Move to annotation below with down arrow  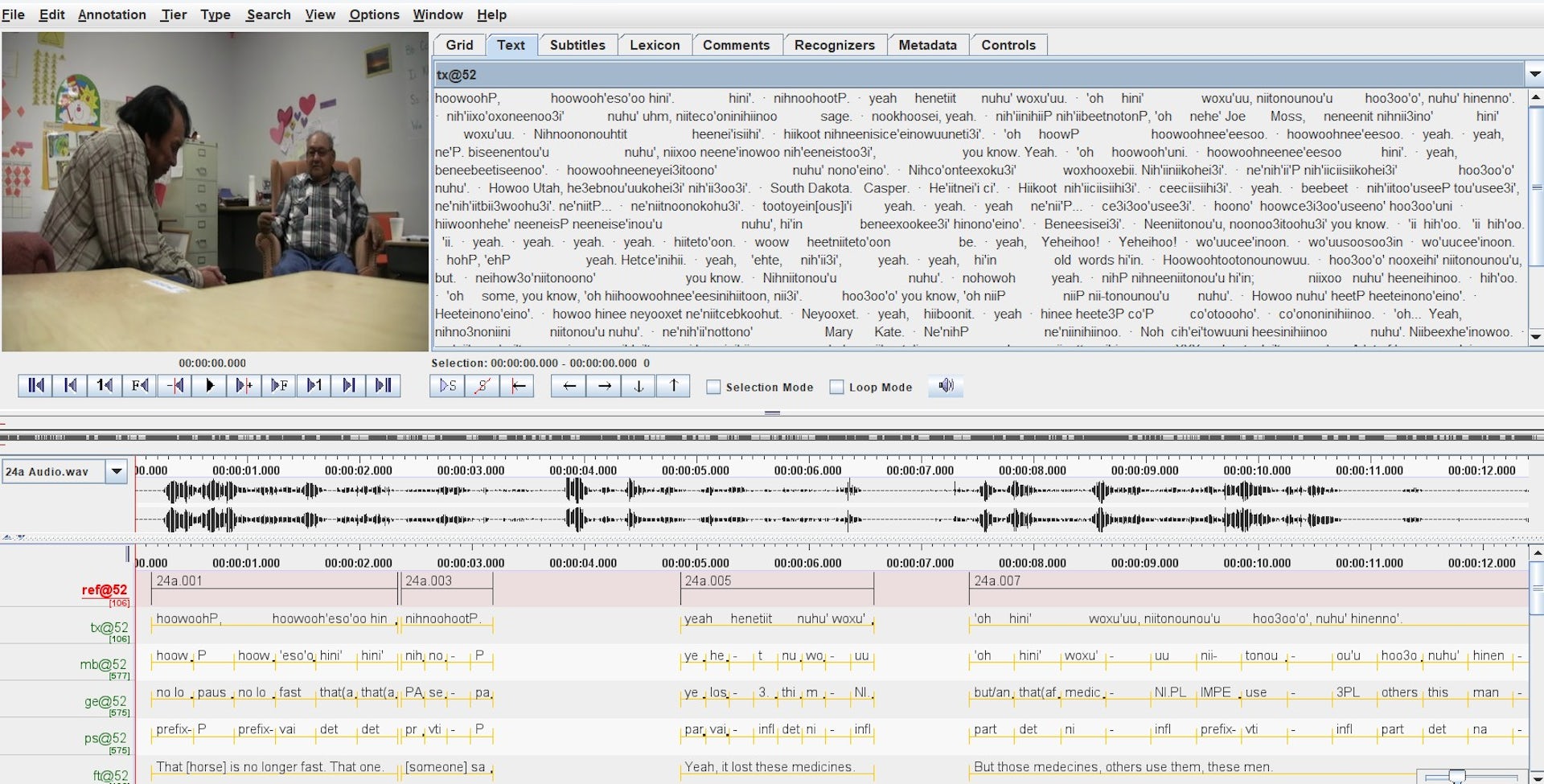point(639,387)
